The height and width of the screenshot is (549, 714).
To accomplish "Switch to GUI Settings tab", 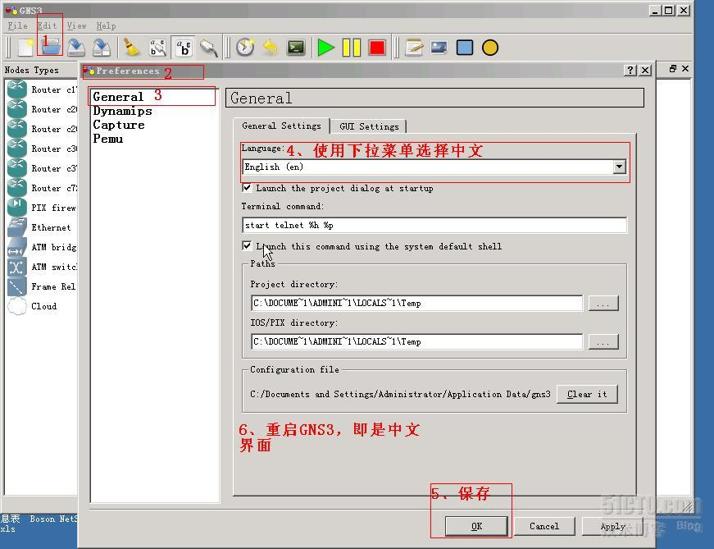I will pos(369,126).
